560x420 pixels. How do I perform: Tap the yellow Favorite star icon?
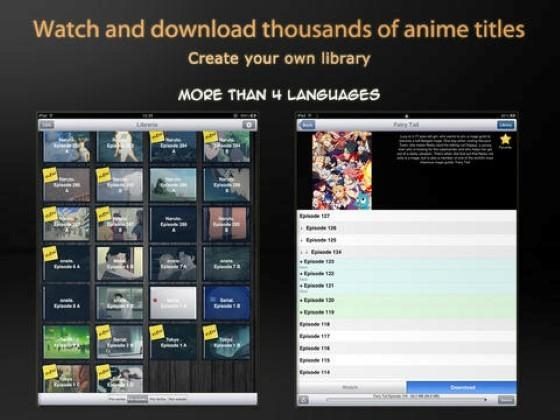pyautogui.click(x=505, y=139)
